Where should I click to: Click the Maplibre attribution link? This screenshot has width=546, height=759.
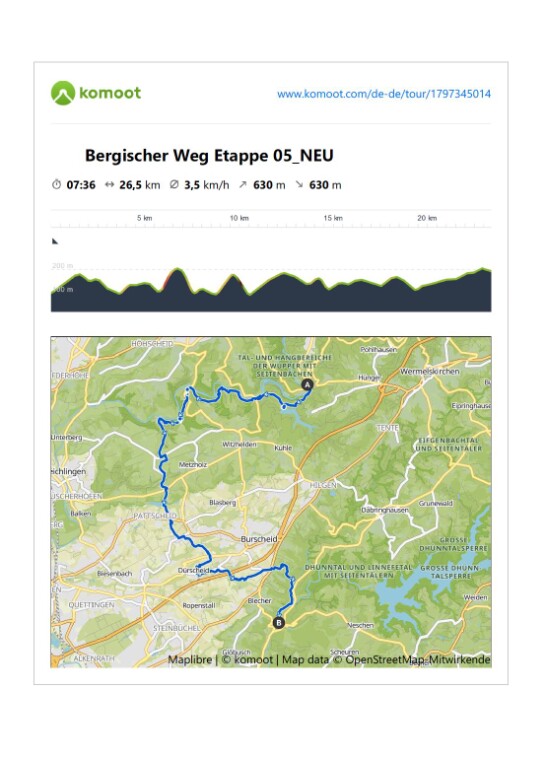tap(190, 659)
